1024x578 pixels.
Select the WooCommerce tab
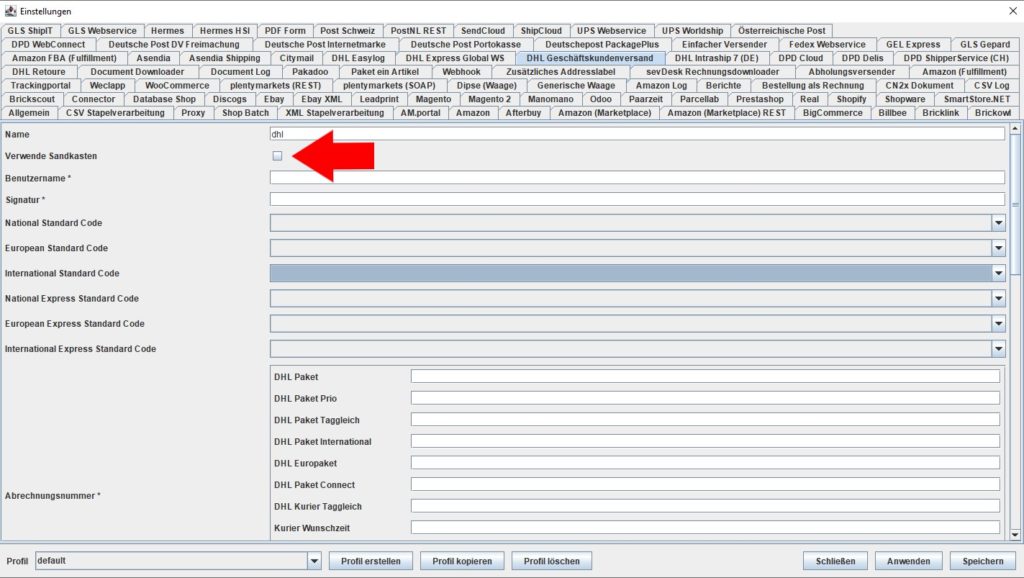(x=177, y=86)
